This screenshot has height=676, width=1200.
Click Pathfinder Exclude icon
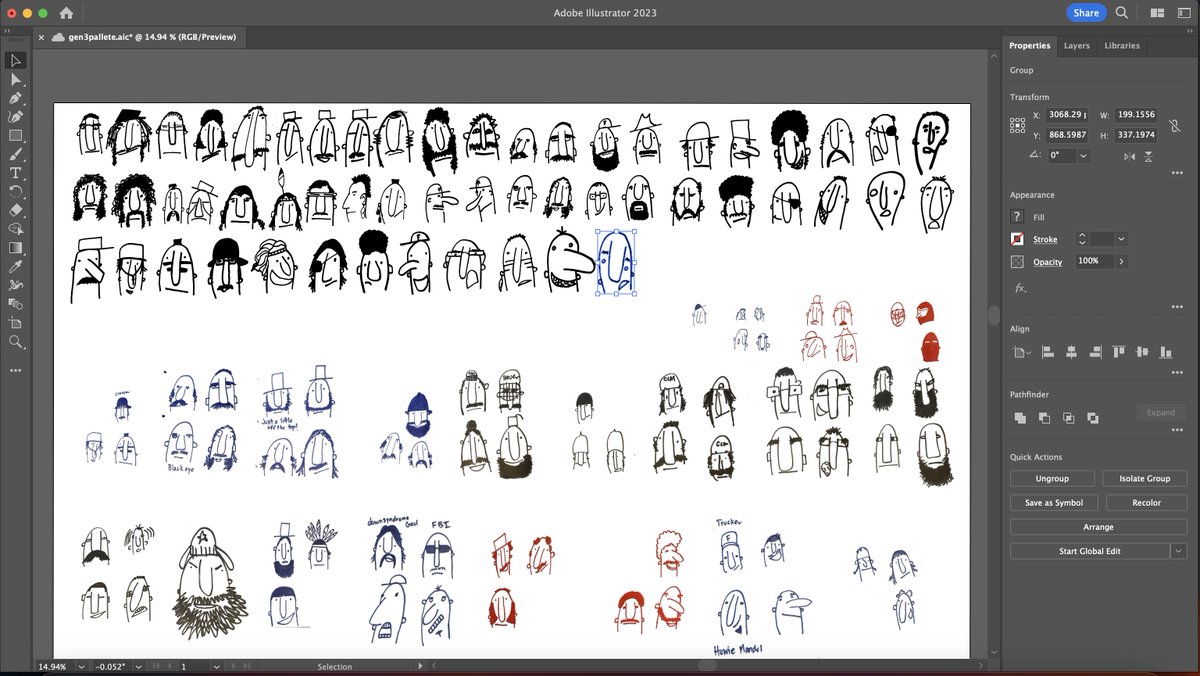click(1093, 418)
